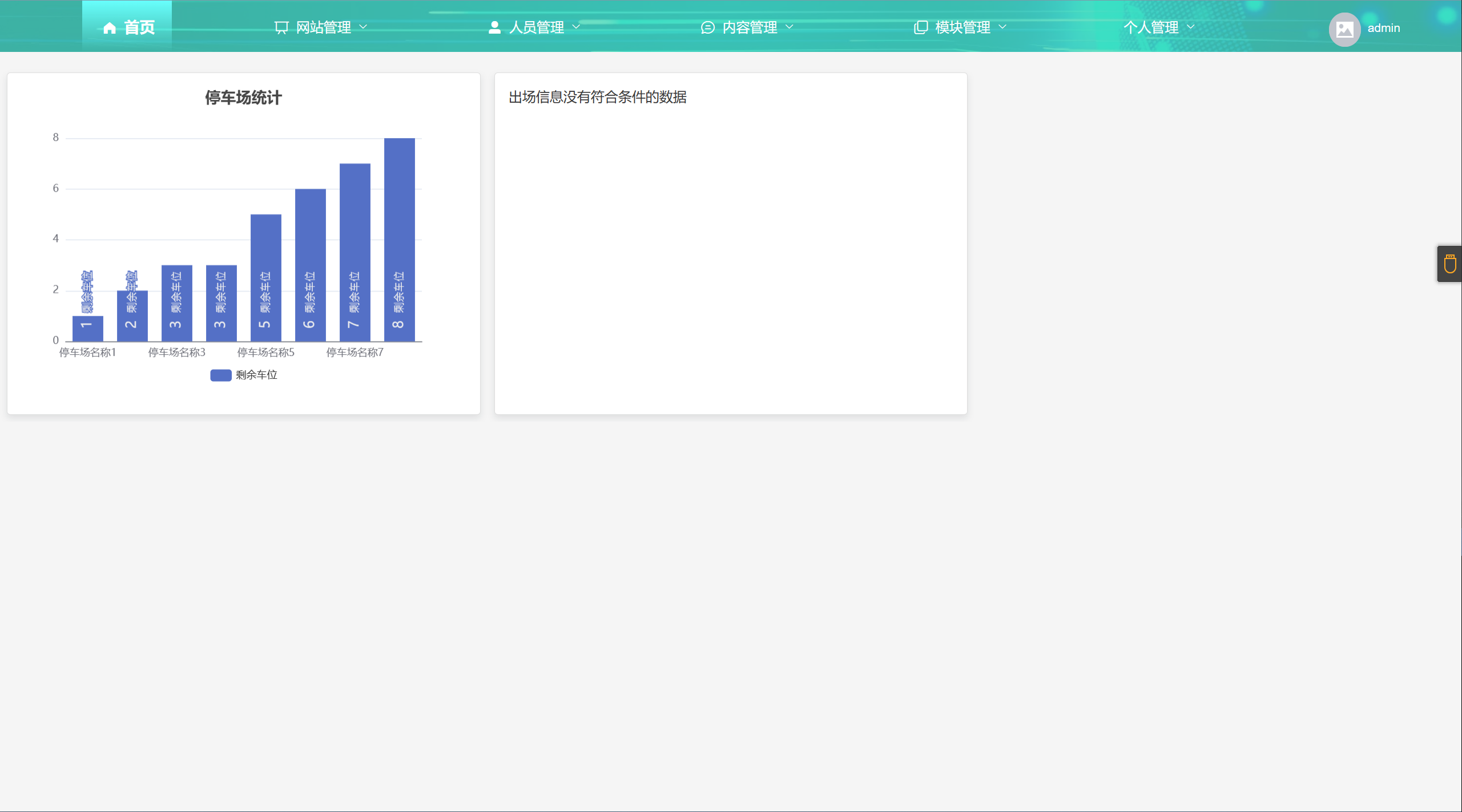1462x812 pixels.
Task: Expand the 模块管理 dropdown chevron
Action: point(1002,27)
